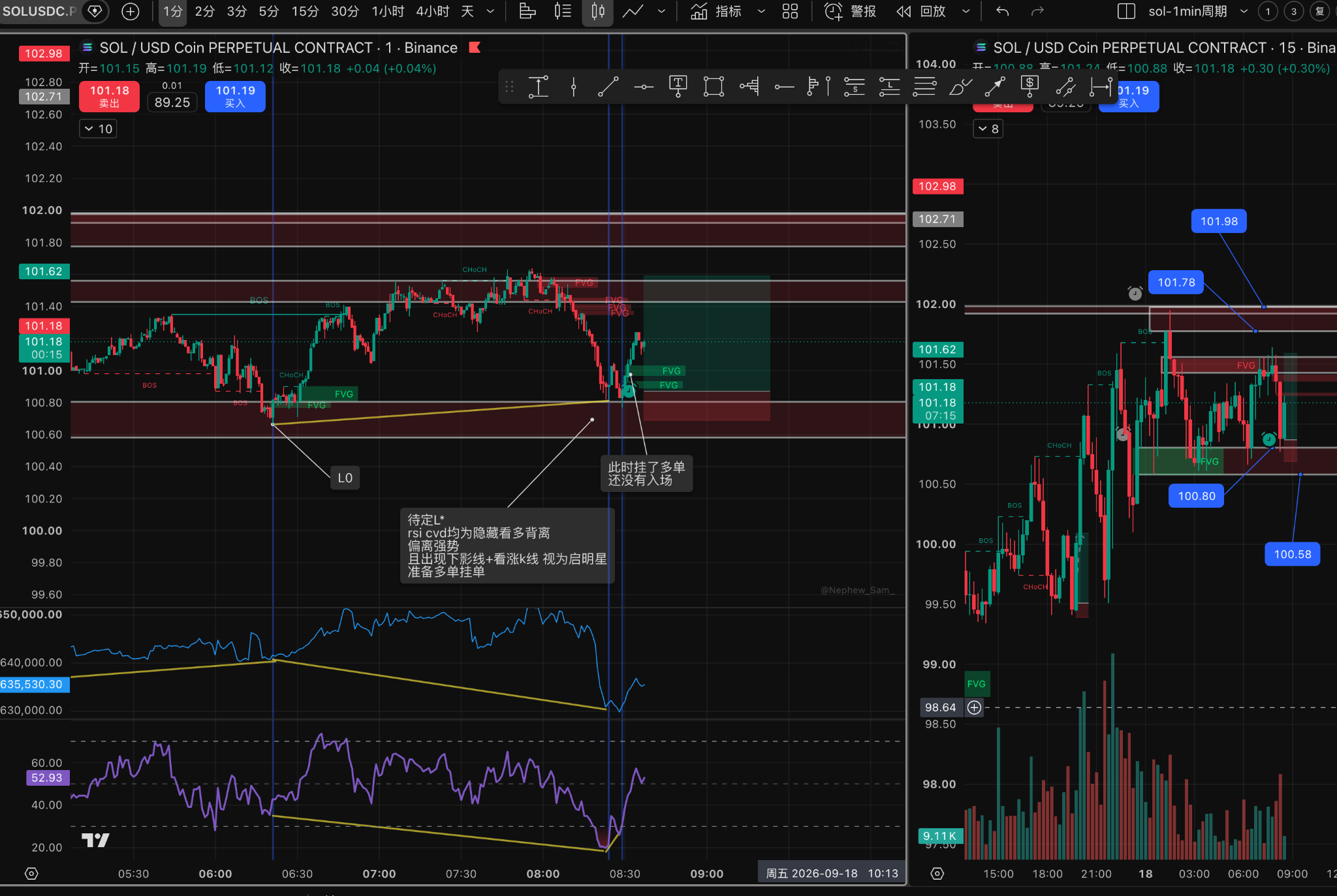This screenshot has width=1337, height=896.
Task: Switch to the 4小时 interval
Action: pos(433,11)
